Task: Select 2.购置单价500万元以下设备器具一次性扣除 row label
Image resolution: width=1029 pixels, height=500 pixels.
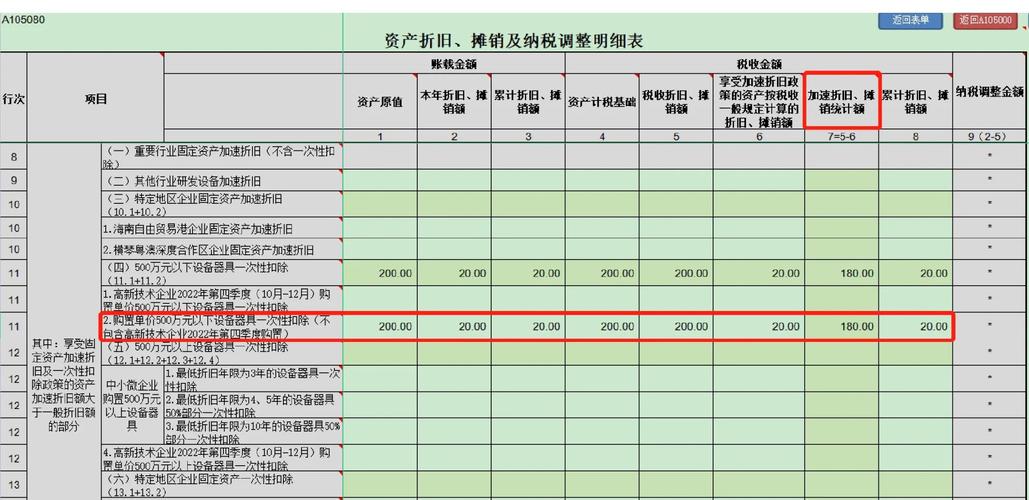Action: click(220, 326)
